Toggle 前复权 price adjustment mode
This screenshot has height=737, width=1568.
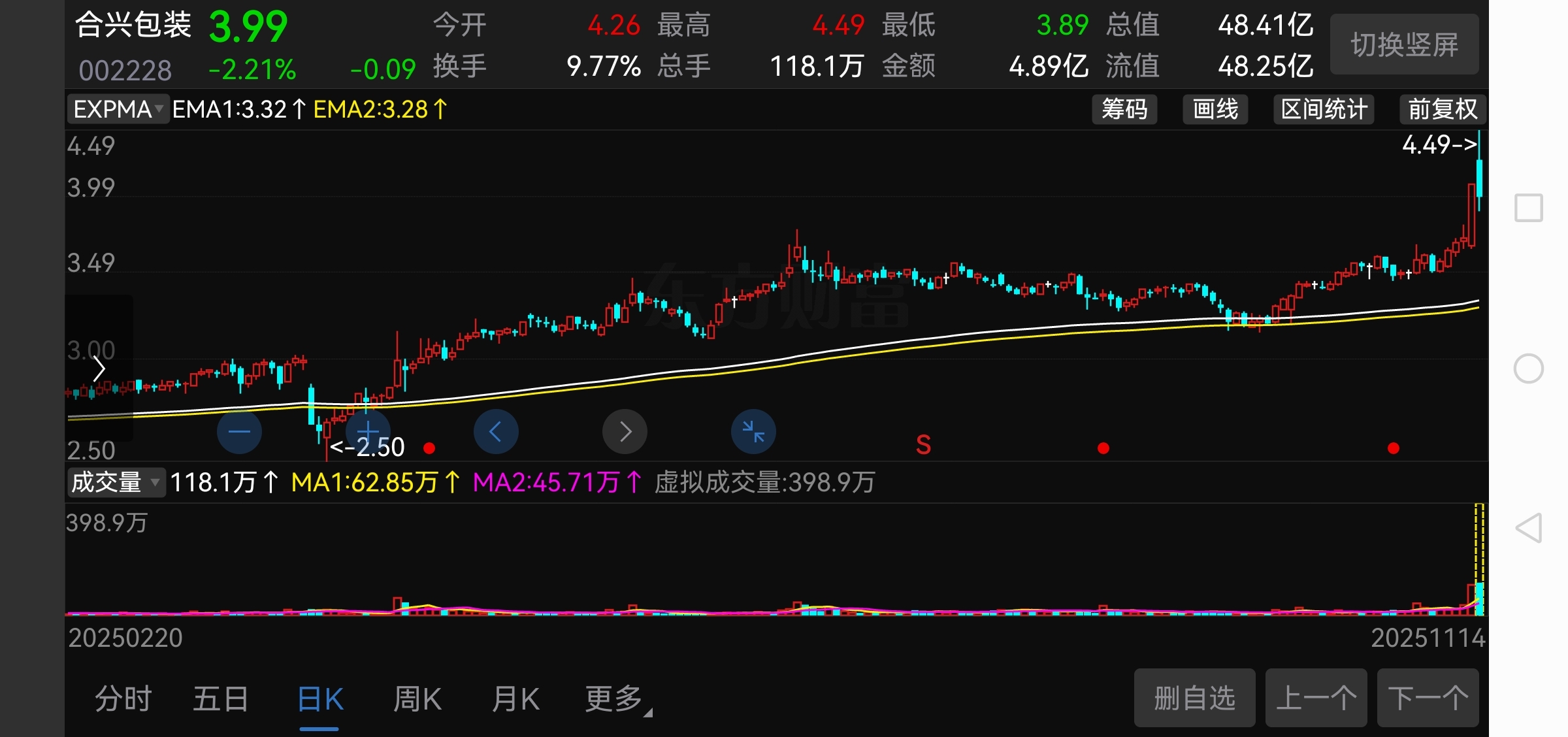click(x=1442, y=109)
